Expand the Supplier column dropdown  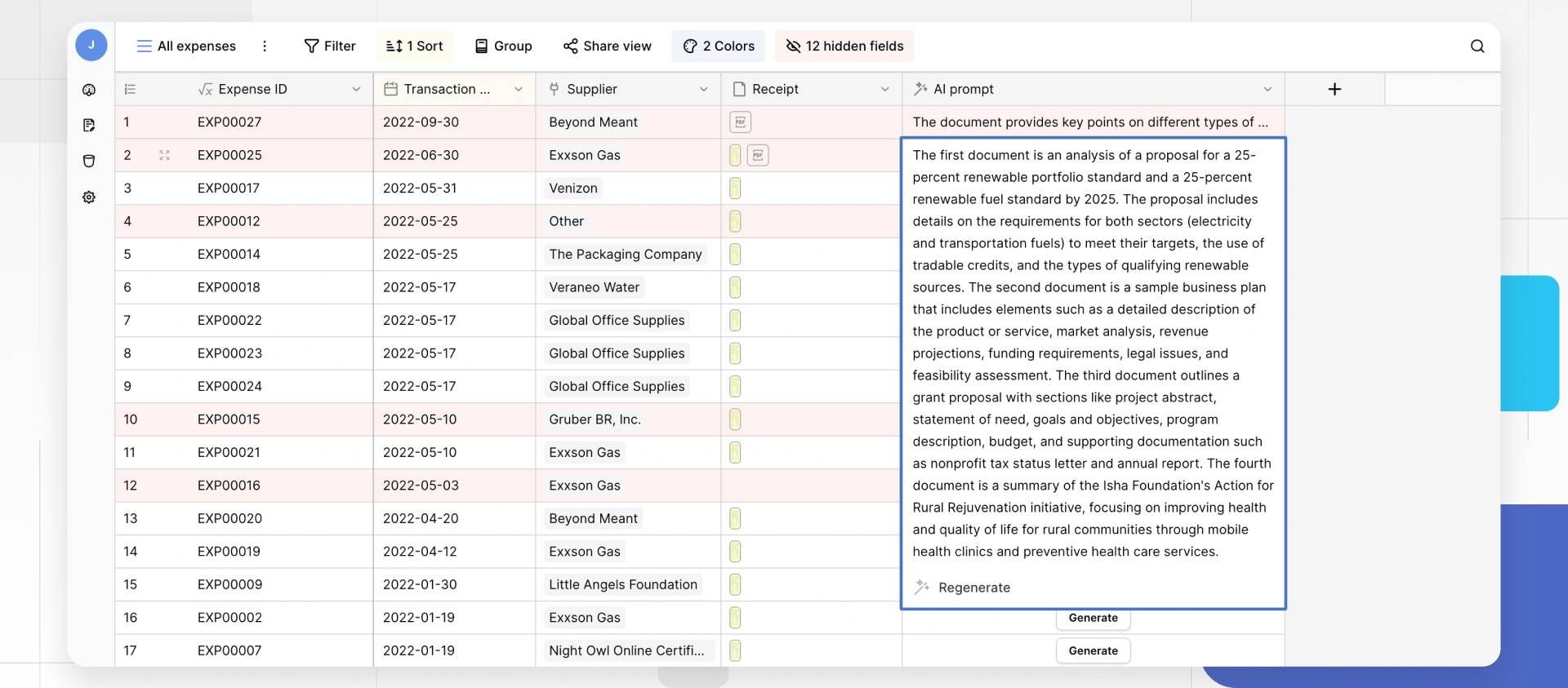tap(703, 89)
